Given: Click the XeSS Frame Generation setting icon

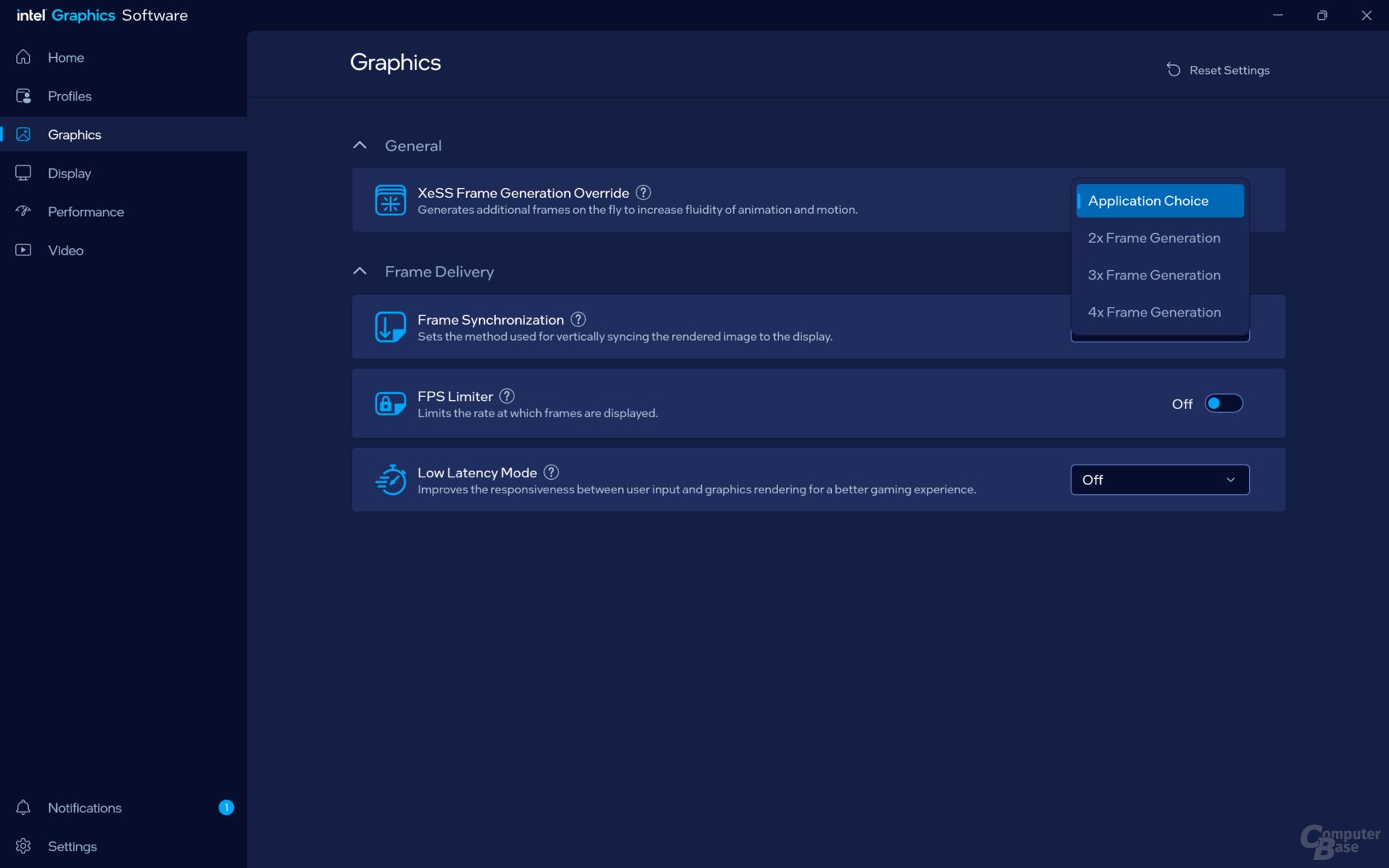Looking at the screenshot, I should pyautogui.click(x=391, y=200).
